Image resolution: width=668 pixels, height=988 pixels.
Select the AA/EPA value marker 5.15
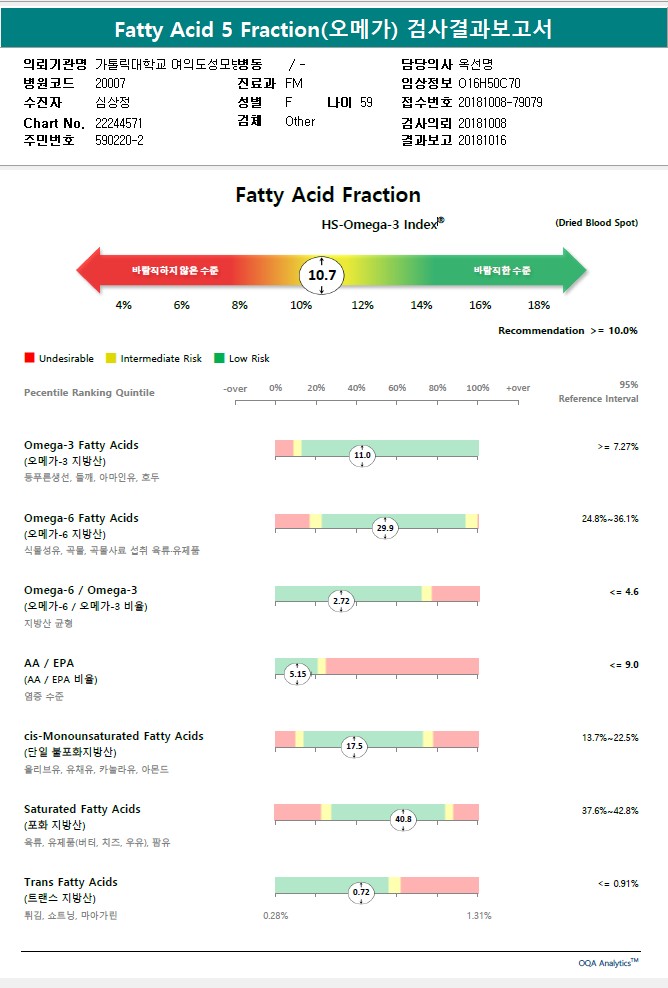coord(297,674)
